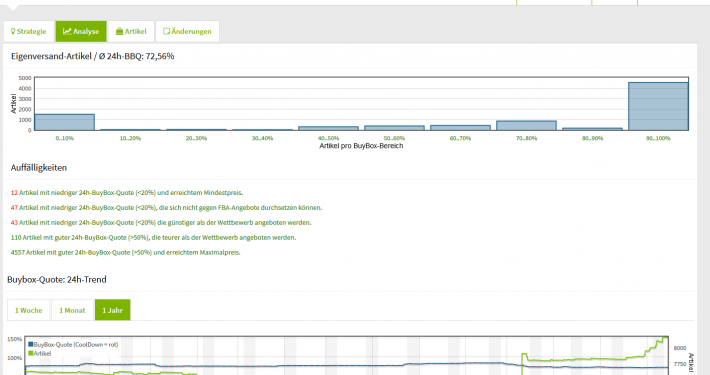This screenshot has width=710, height=375.
Task: Click the Buybox-Quote: 24h-Trend heading
Action: (57, 279)
